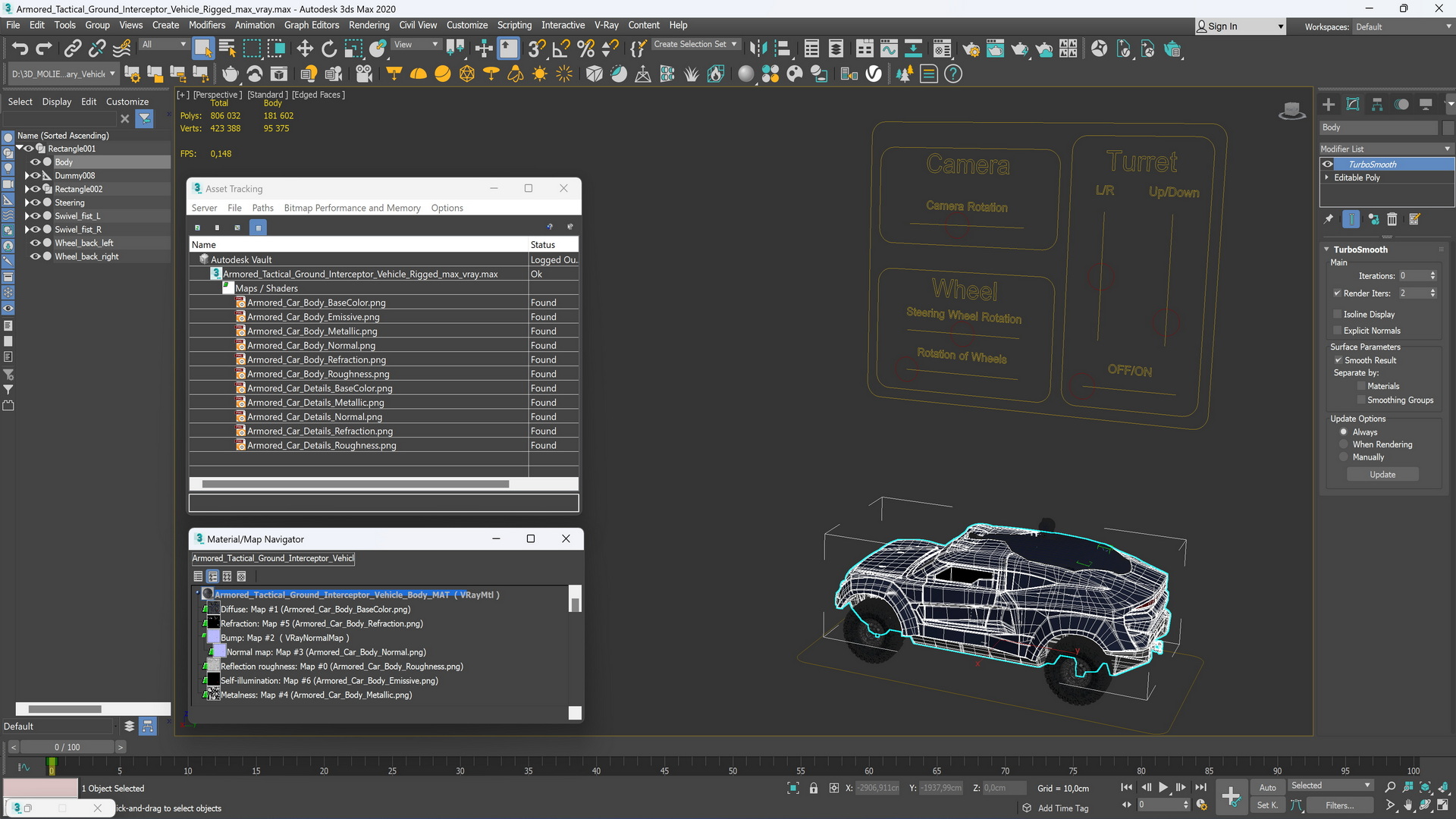Viewport: 1456px width, 819px height.
Task: Toggle the Percent Snap icon
Action: [585, 49]
